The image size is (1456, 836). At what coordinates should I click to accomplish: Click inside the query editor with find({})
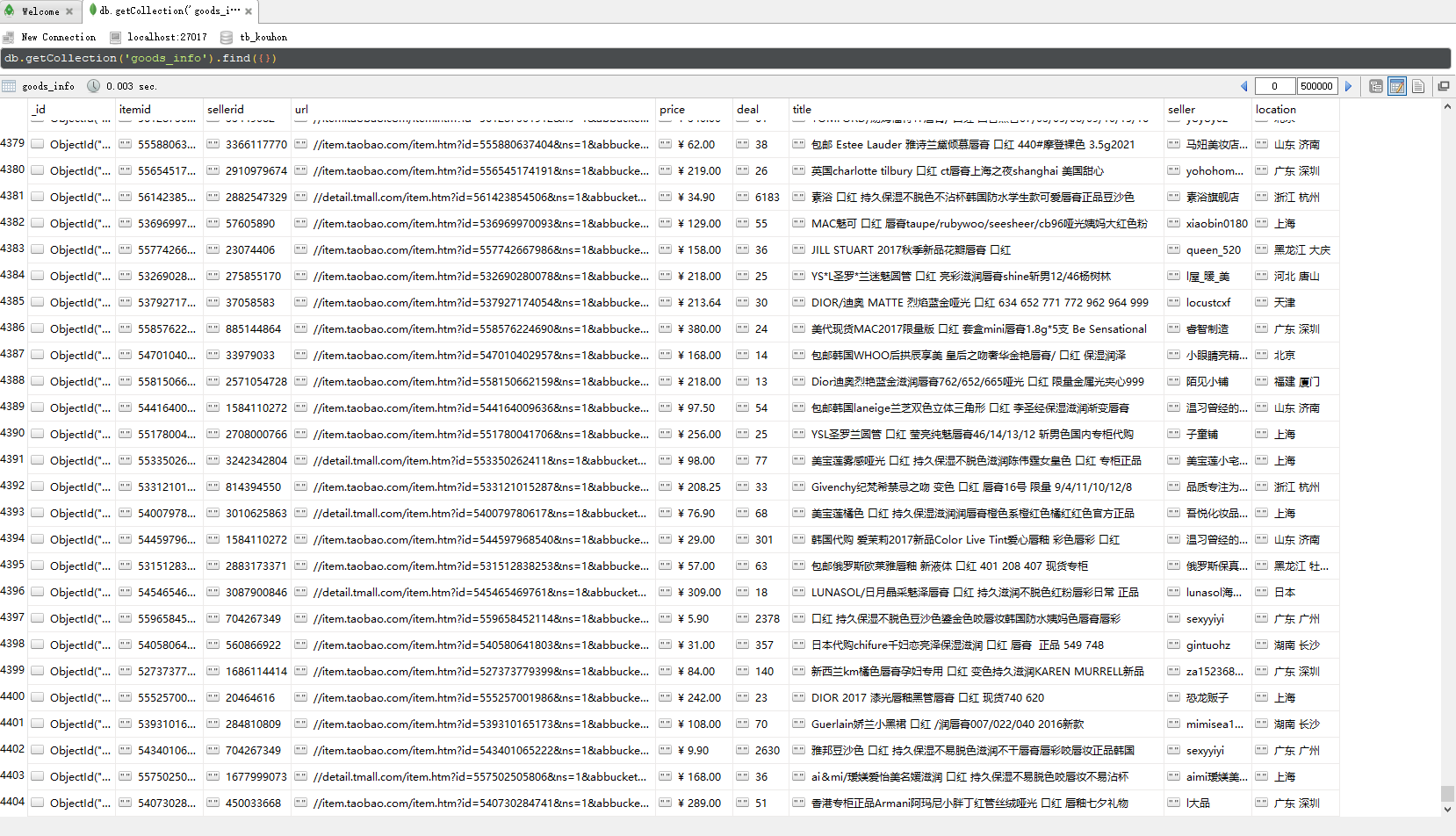[x=725, y=58]
